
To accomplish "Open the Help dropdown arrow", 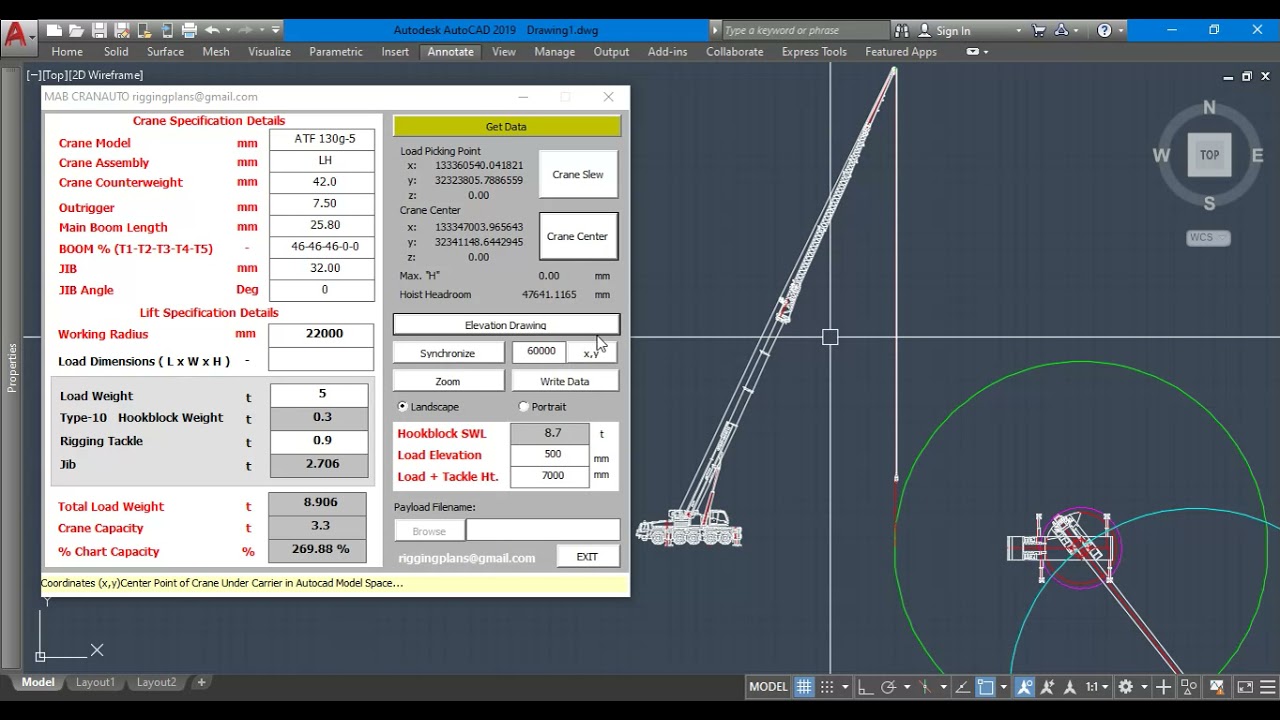I will (1121, 31).
